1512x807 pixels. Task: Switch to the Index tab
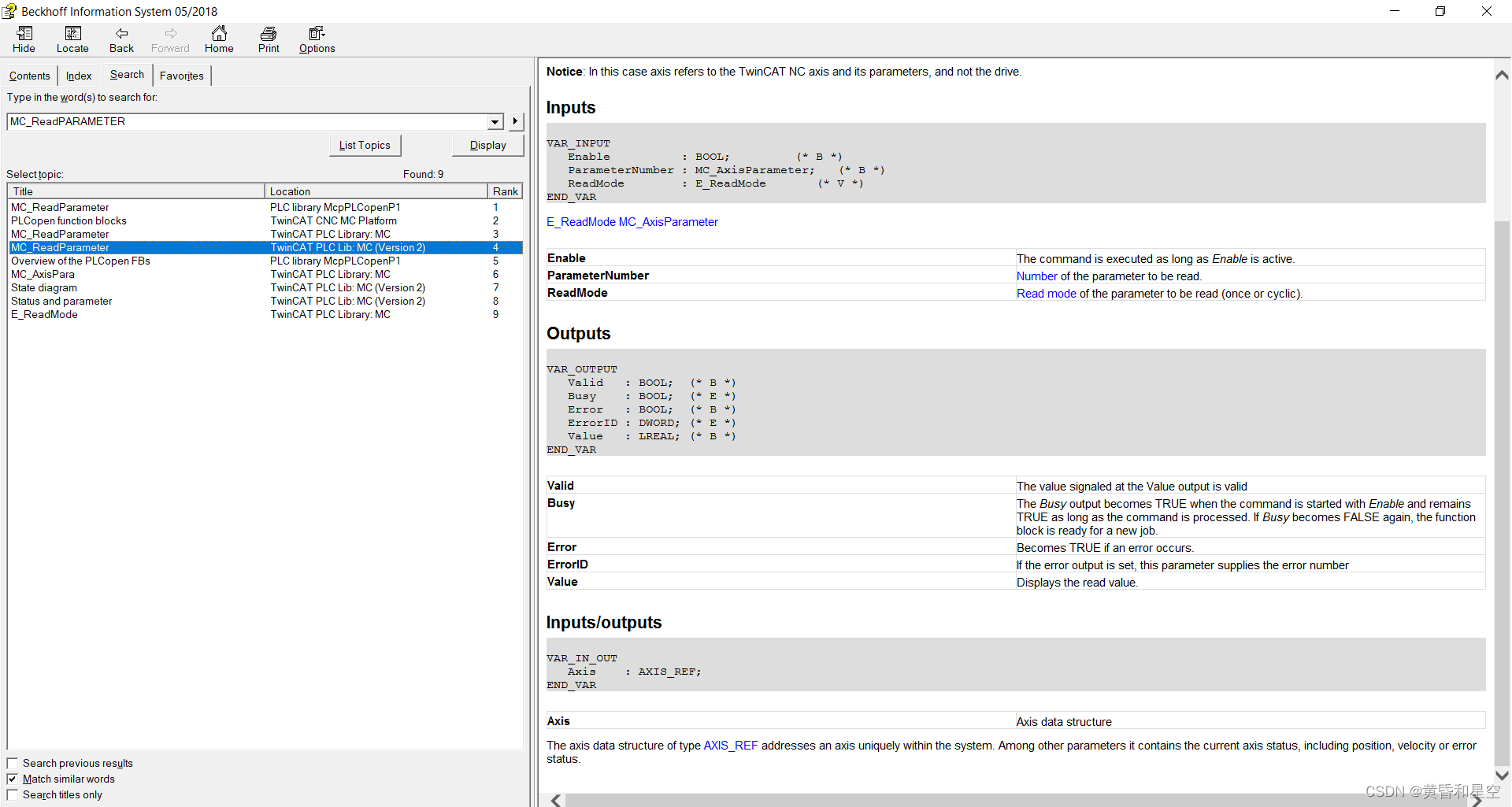79,76
